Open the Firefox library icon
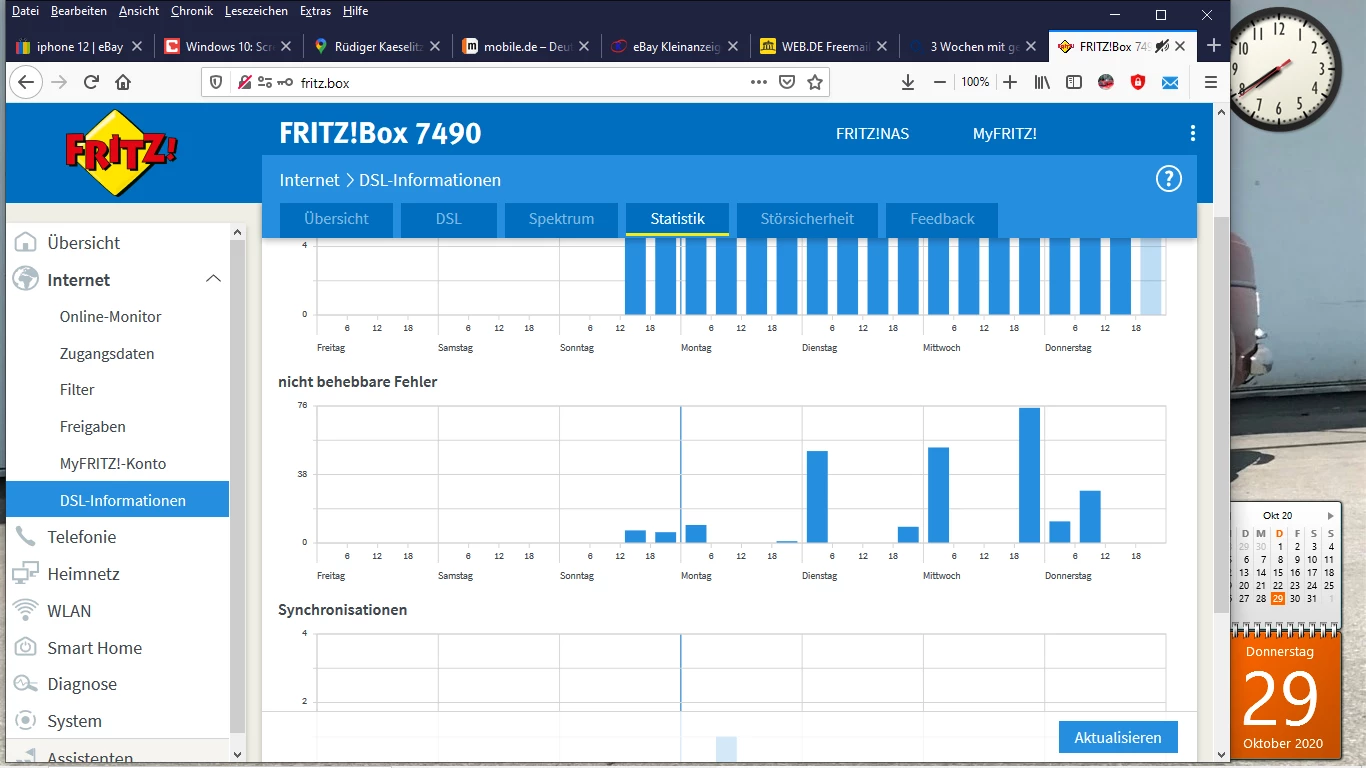Viewport: 1366px width, 768px height. (1042, 83)
